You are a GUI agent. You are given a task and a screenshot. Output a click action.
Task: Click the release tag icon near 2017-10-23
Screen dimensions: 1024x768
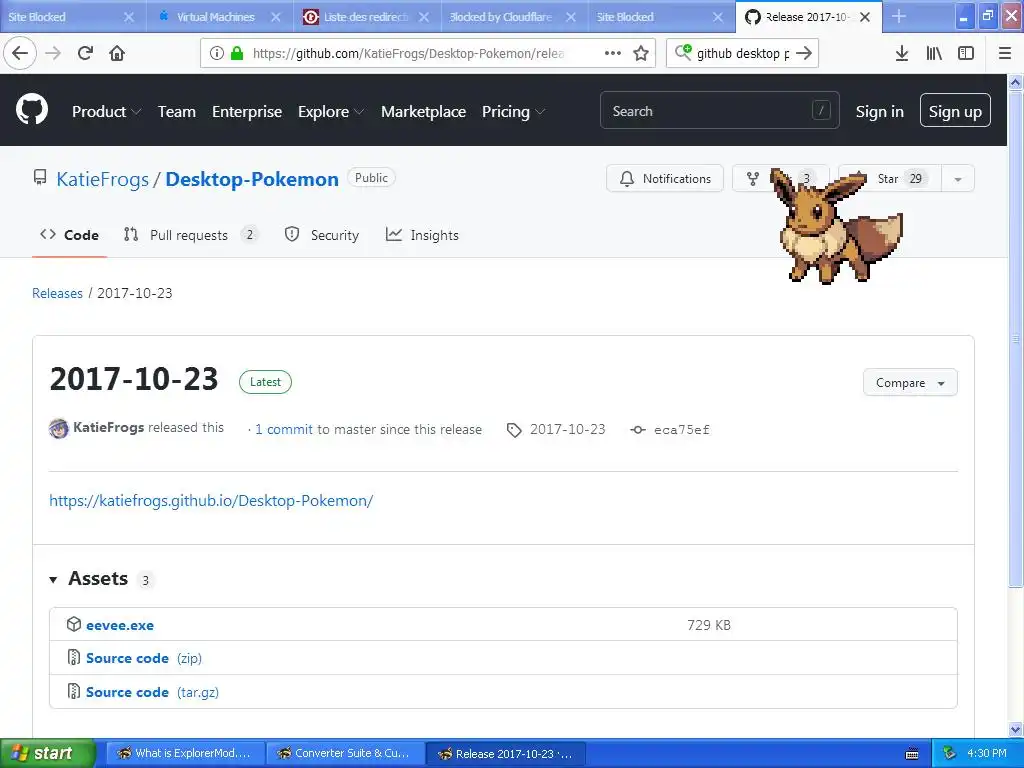tap(514, 430)
